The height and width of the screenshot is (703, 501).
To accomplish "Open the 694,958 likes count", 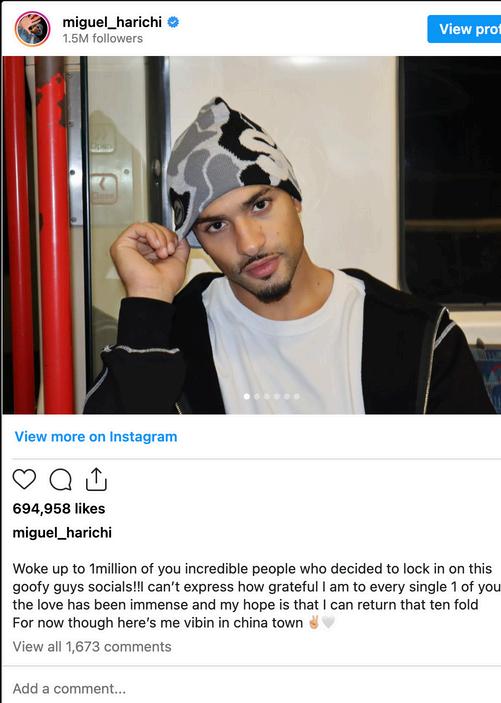I will click(x=59, y=508).
